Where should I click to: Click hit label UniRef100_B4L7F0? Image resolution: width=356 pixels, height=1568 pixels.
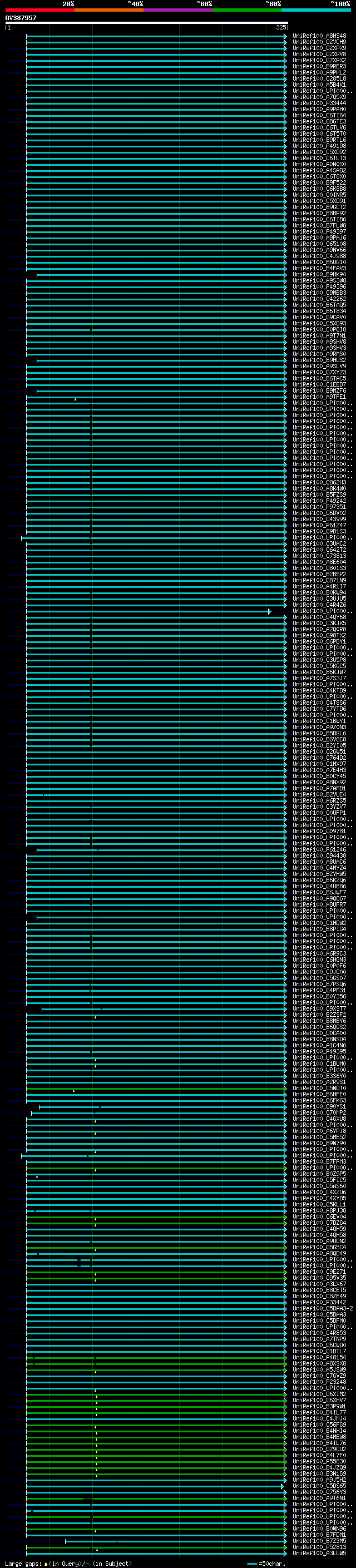(x=319, y=1456)
